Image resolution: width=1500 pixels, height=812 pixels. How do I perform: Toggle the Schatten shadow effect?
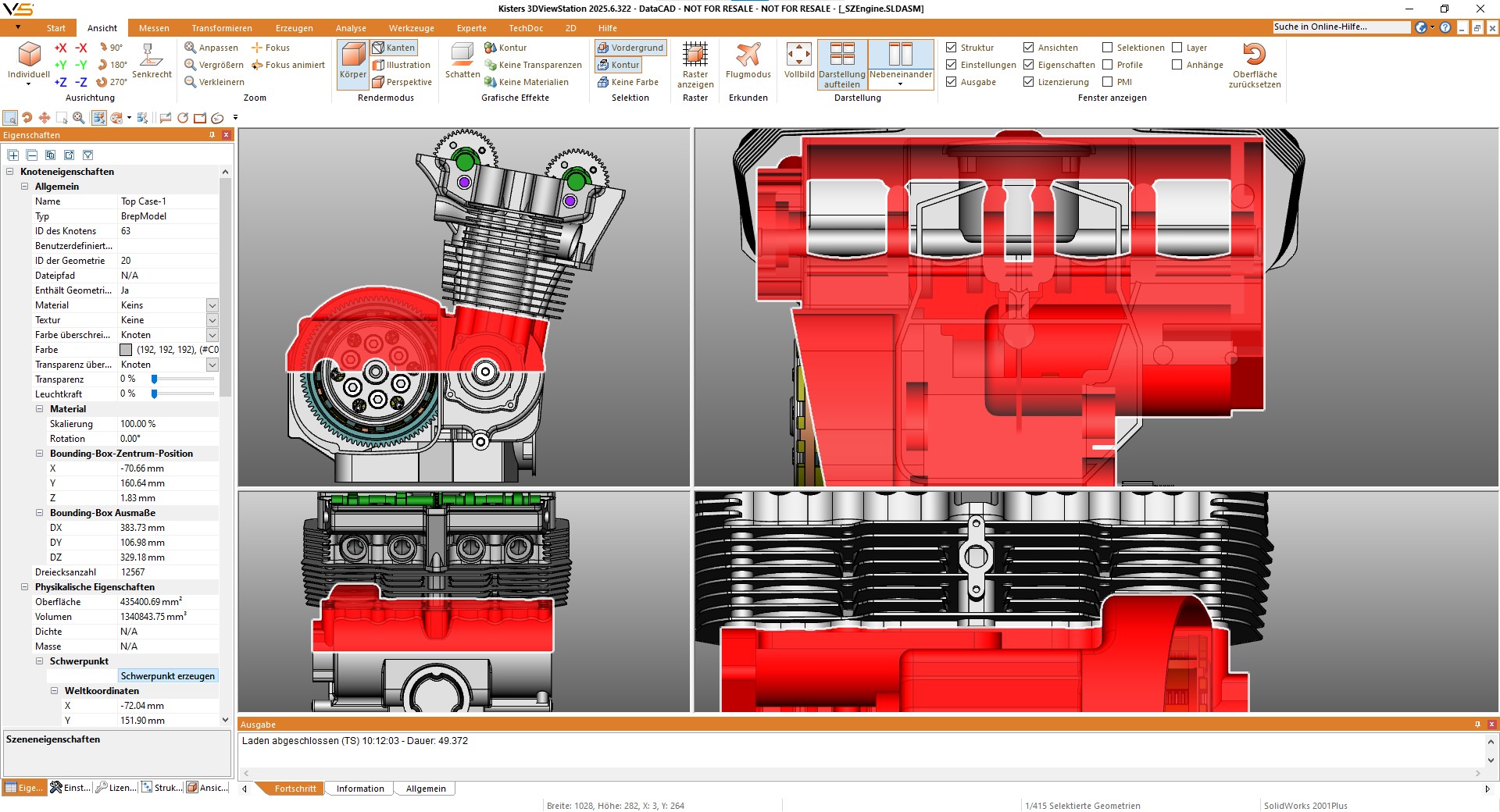click(462, 55)
